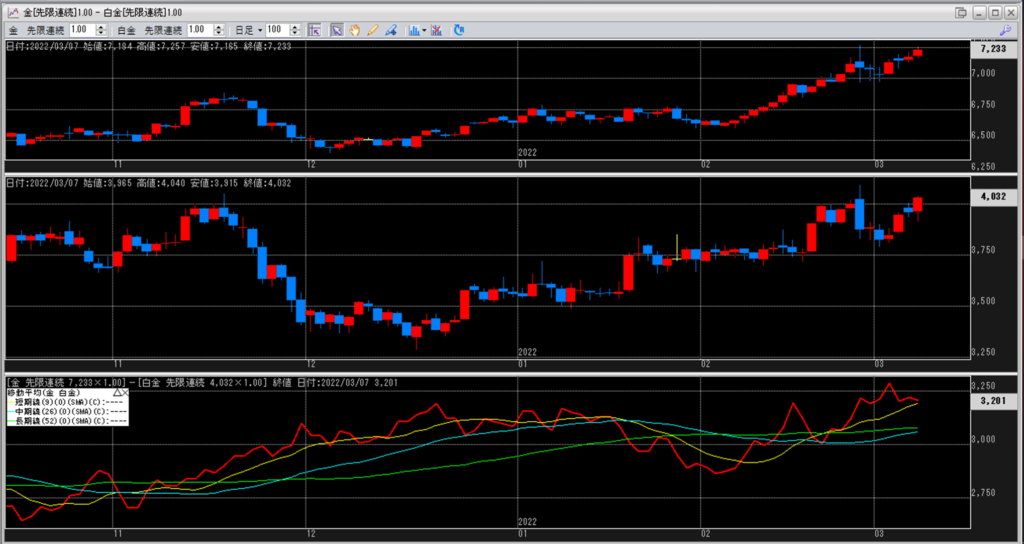This screenshot has height=544, width=1024.
Task: Click the blue eraser brush tool
Action: tap(390, 30)
